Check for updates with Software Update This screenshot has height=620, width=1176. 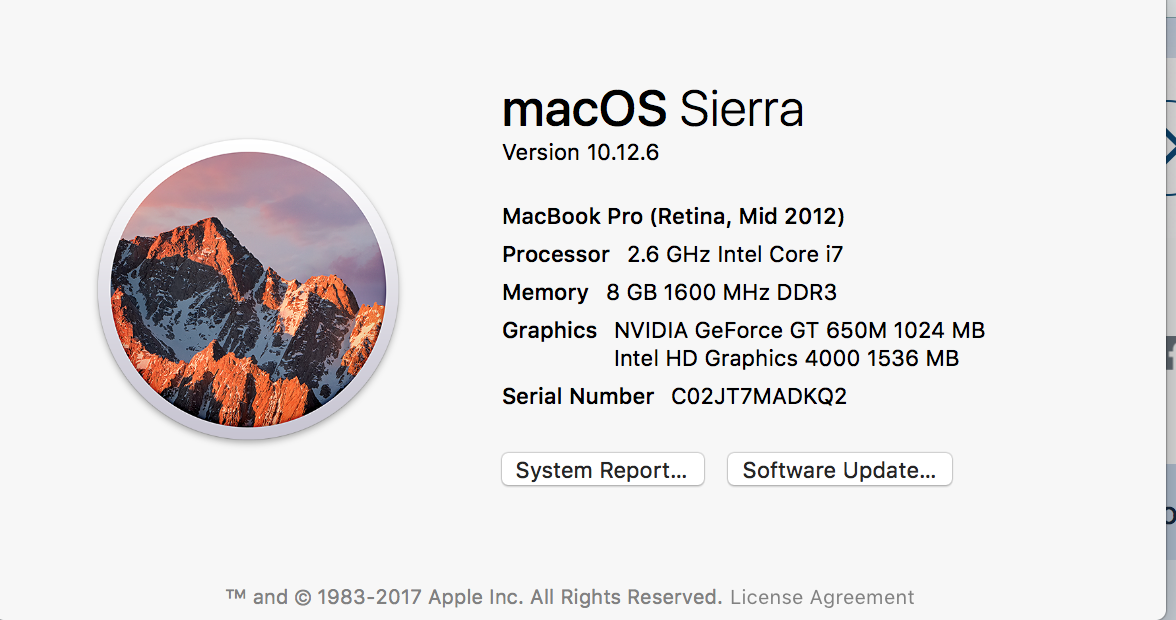[x=839, y=470]
